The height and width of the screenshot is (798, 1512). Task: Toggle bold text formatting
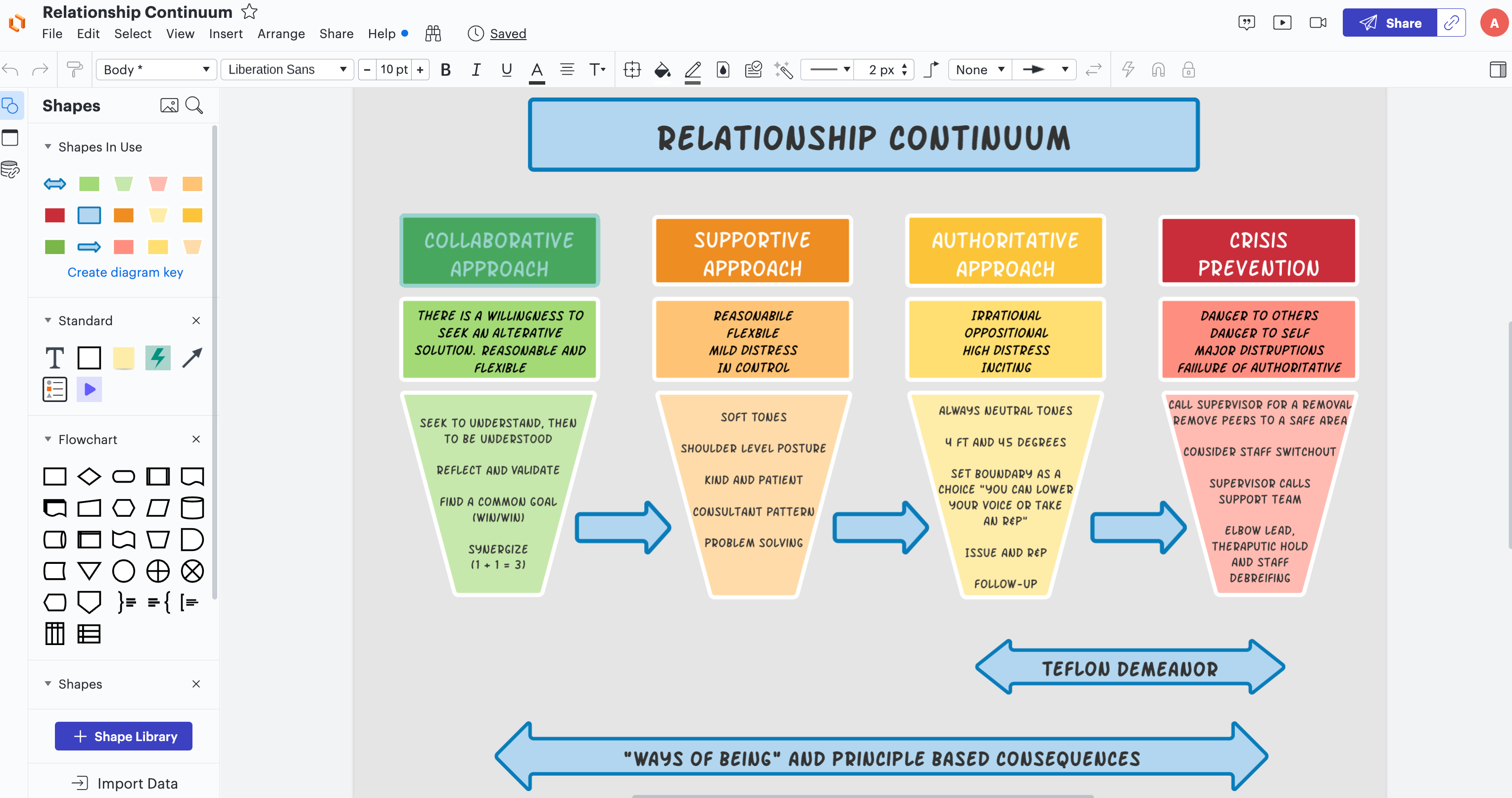(445, 70)
